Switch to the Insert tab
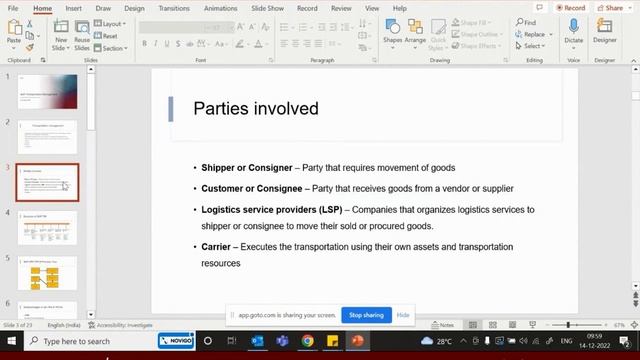Image resolution: width=640 pixels, height=360 pixels. point(73,8)
